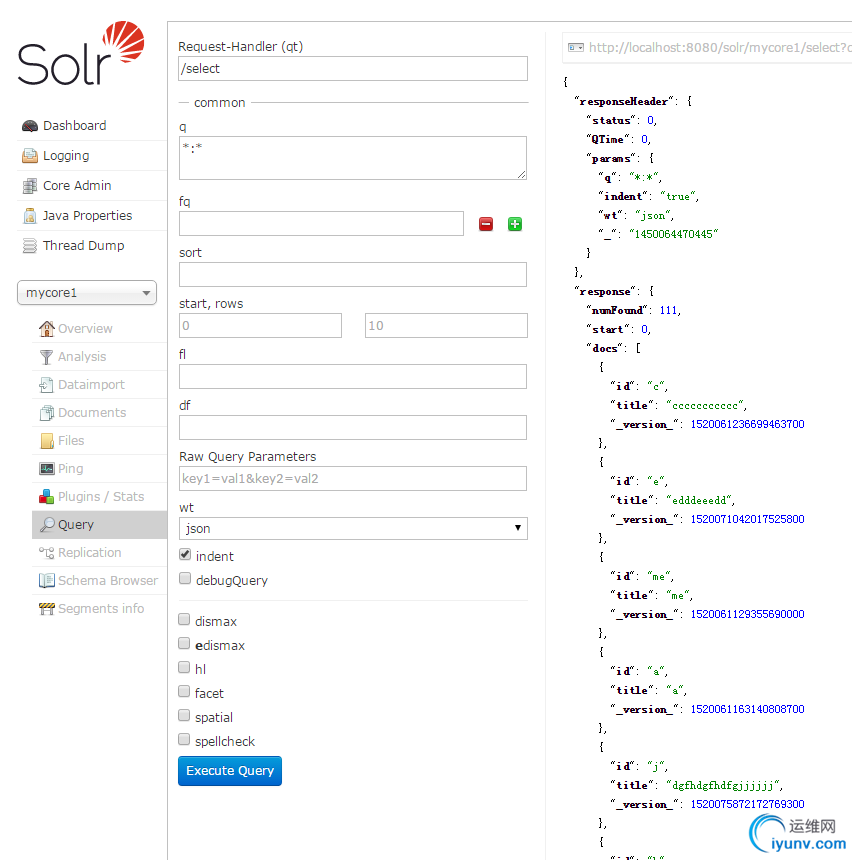Click the fl field list input
This screenshot has height=860, width=852.
[x=353, y=377]
